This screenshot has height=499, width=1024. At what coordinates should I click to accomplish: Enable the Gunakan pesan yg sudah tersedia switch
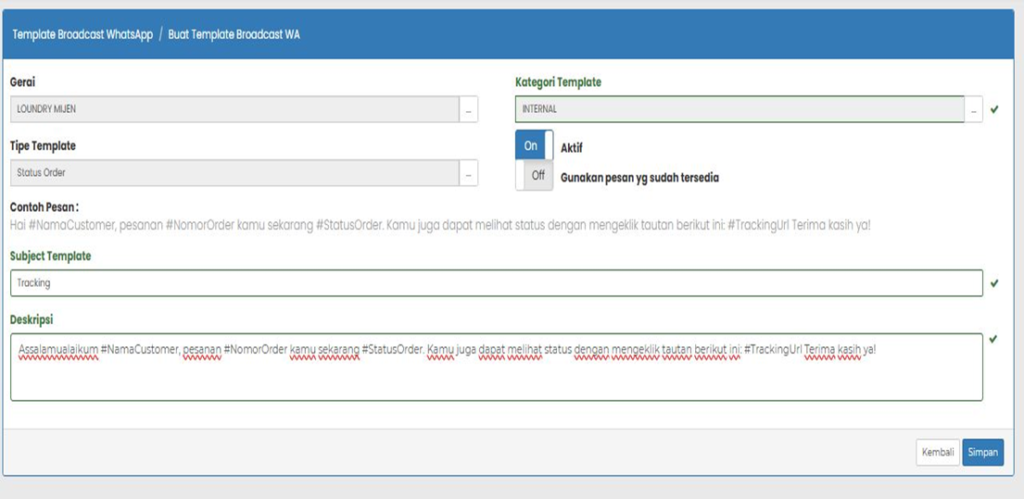534,176
